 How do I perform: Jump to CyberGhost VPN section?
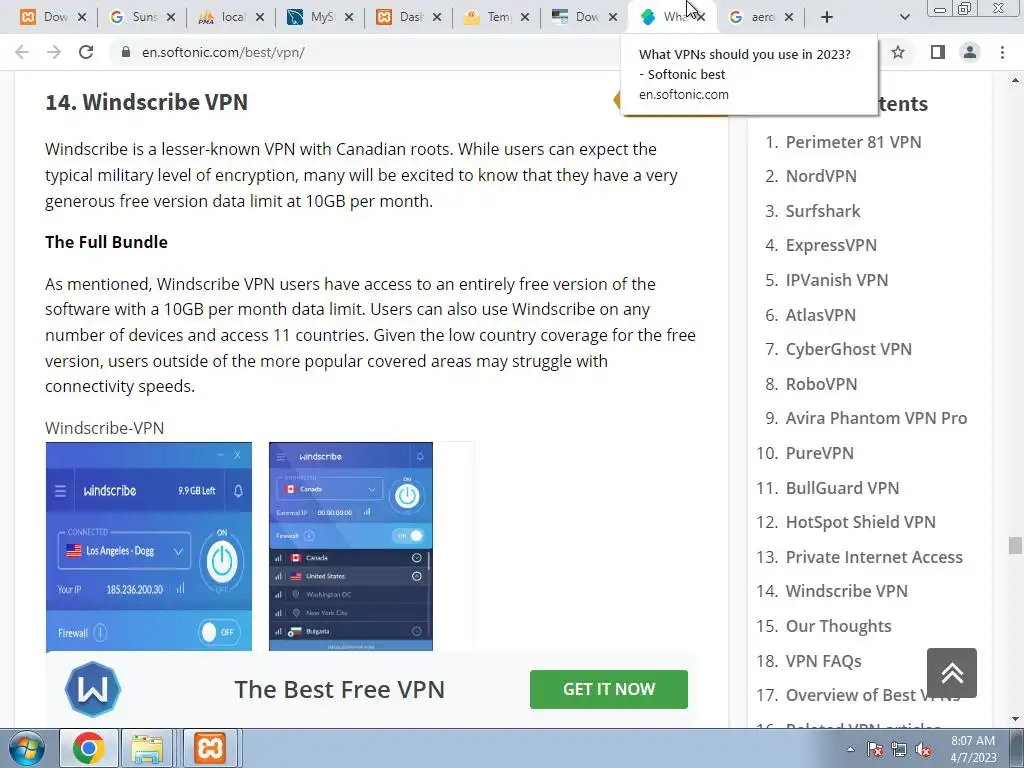848,349
